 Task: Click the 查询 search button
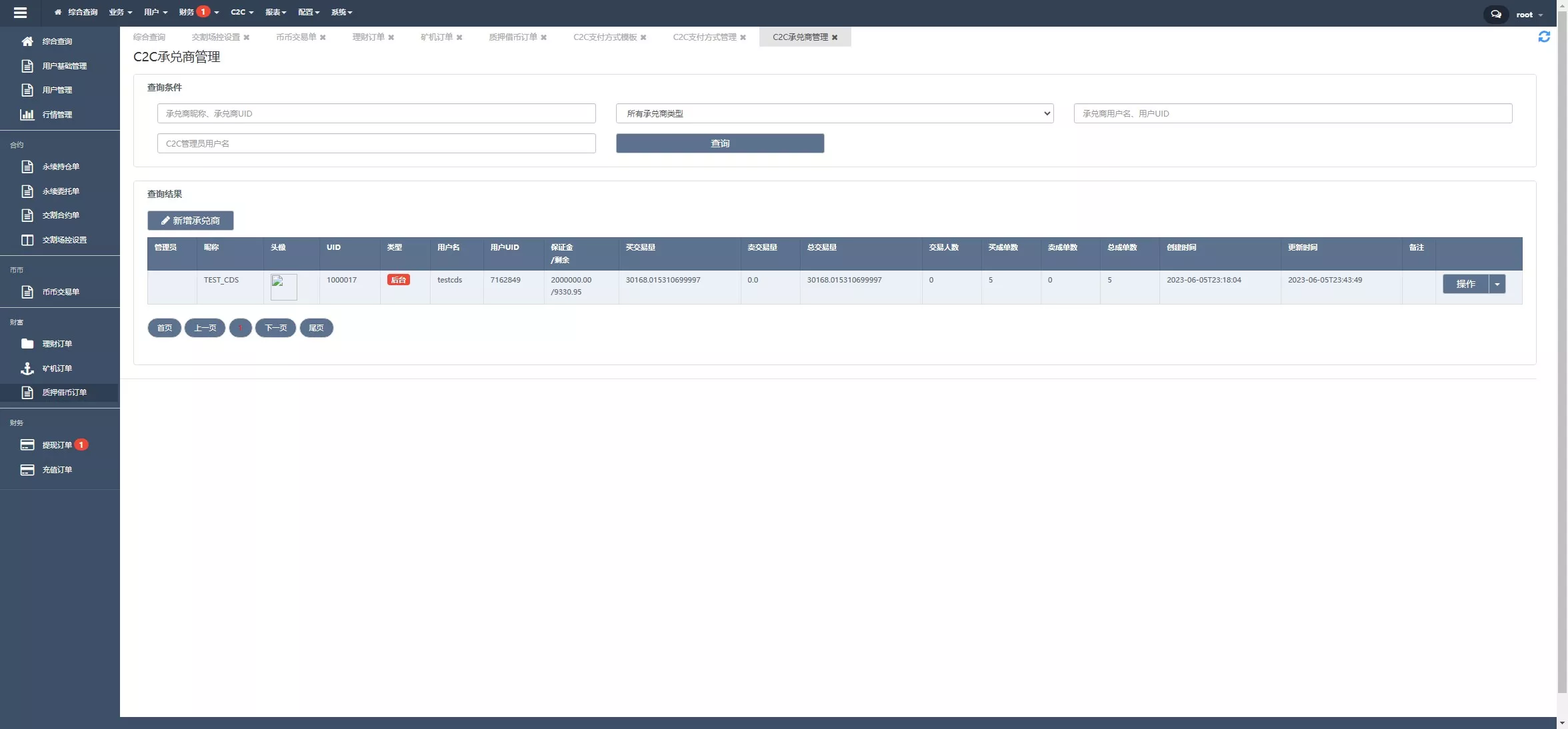[719, 143]
